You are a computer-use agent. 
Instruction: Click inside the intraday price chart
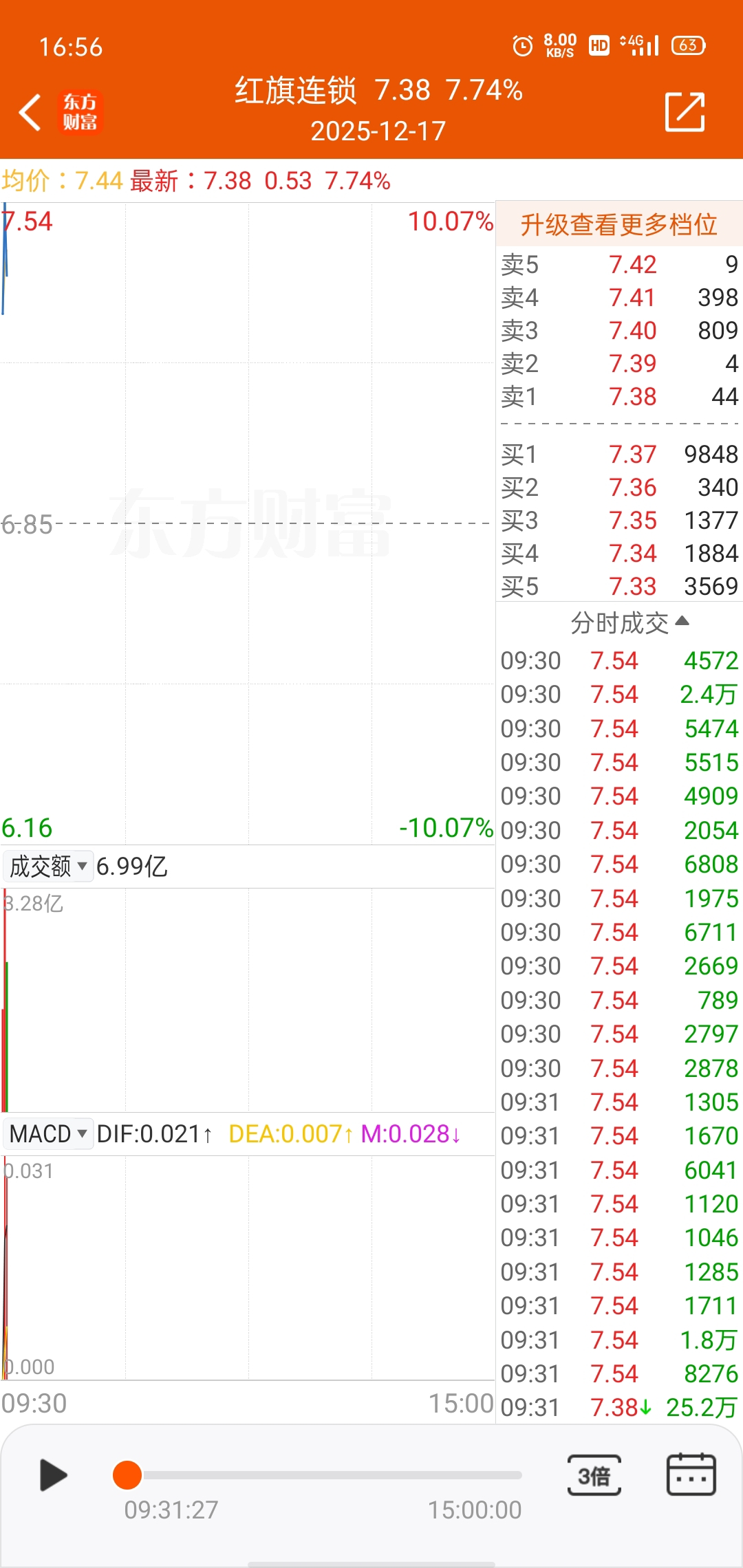pos(248,524)
